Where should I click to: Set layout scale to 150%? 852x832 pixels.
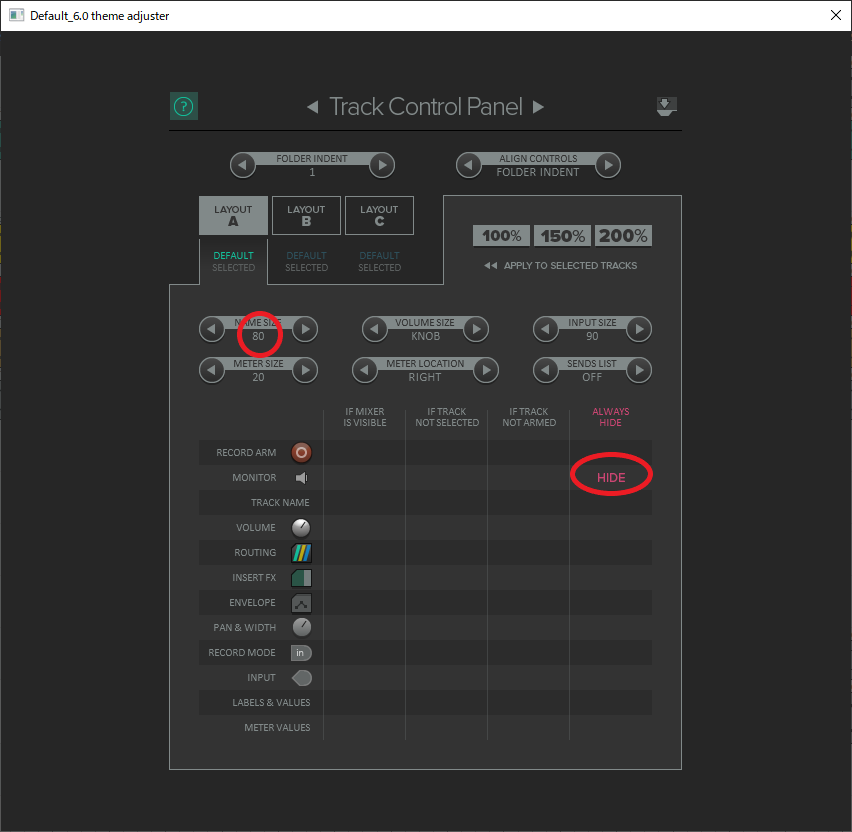tap(563, 236)
